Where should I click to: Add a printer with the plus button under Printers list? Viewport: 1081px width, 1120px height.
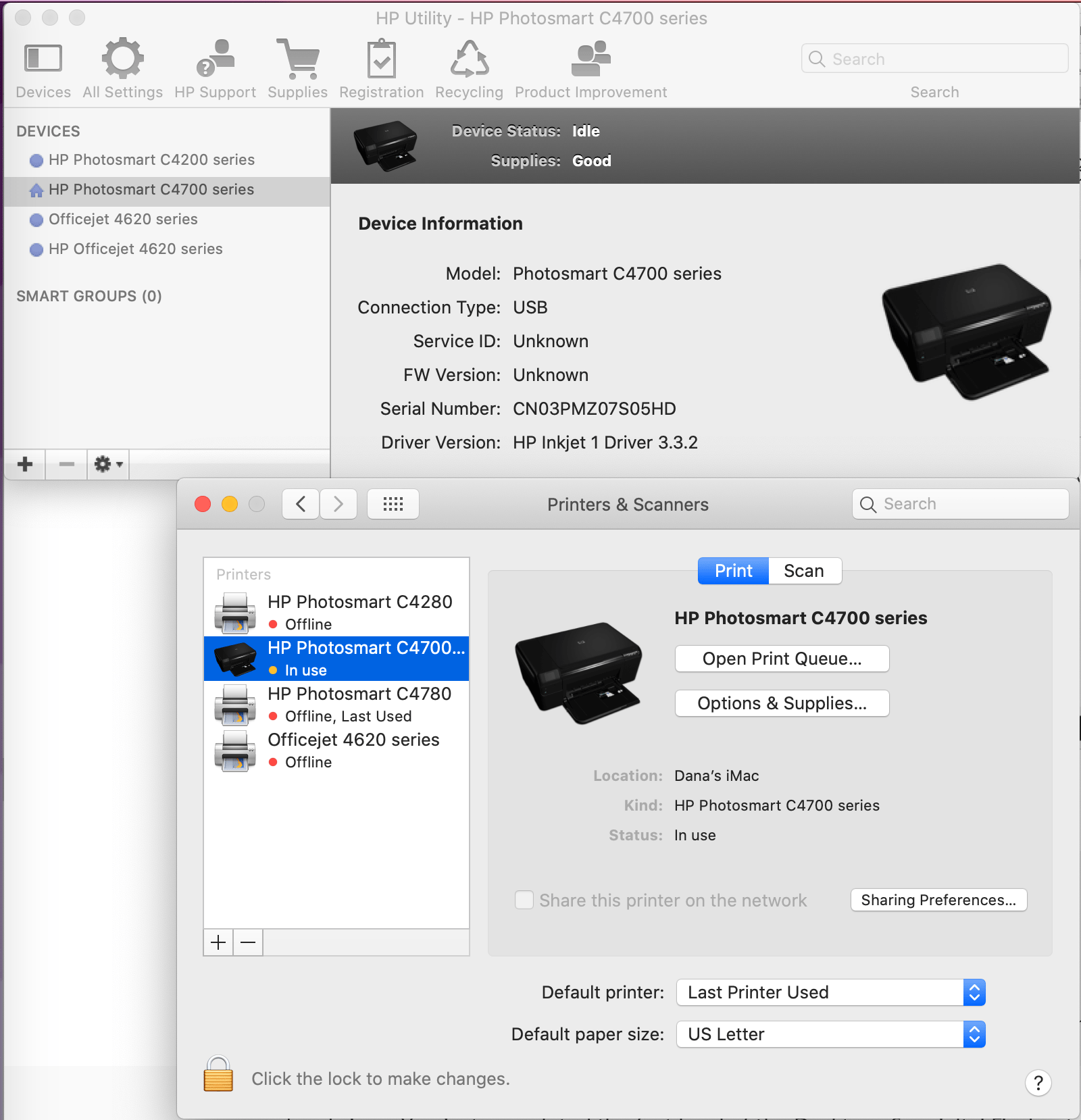(x=218, y=942)
